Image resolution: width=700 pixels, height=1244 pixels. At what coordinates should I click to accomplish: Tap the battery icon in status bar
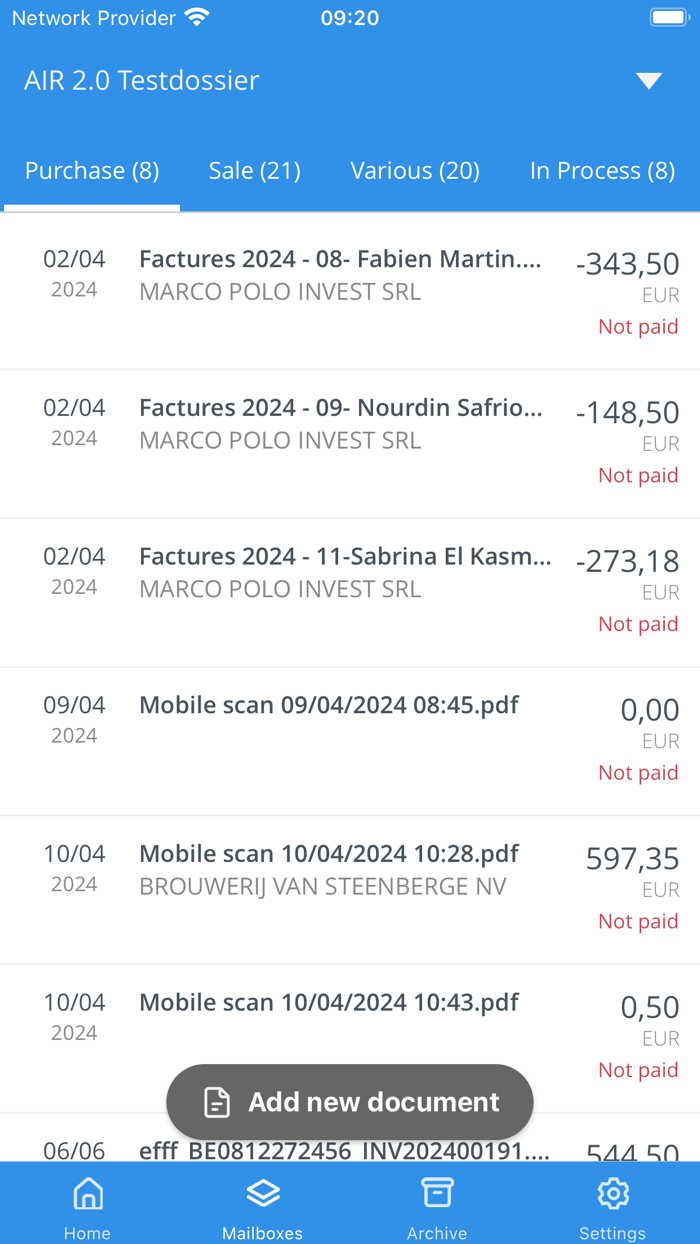(x=667, y=18)
